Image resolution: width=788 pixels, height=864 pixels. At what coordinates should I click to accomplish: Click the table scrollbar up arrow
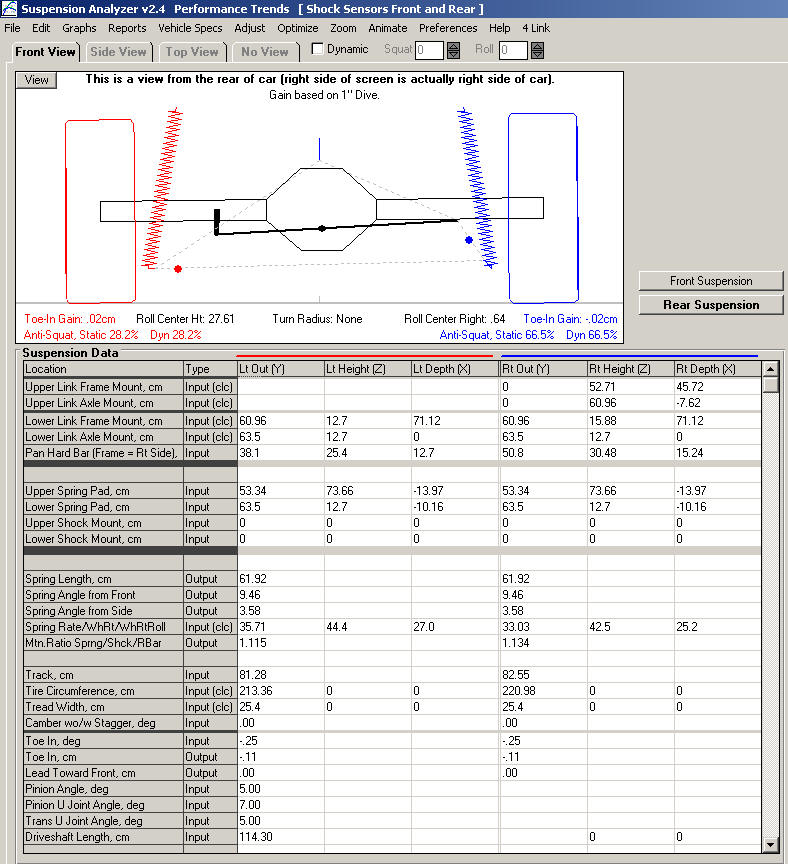coord(770,369)
